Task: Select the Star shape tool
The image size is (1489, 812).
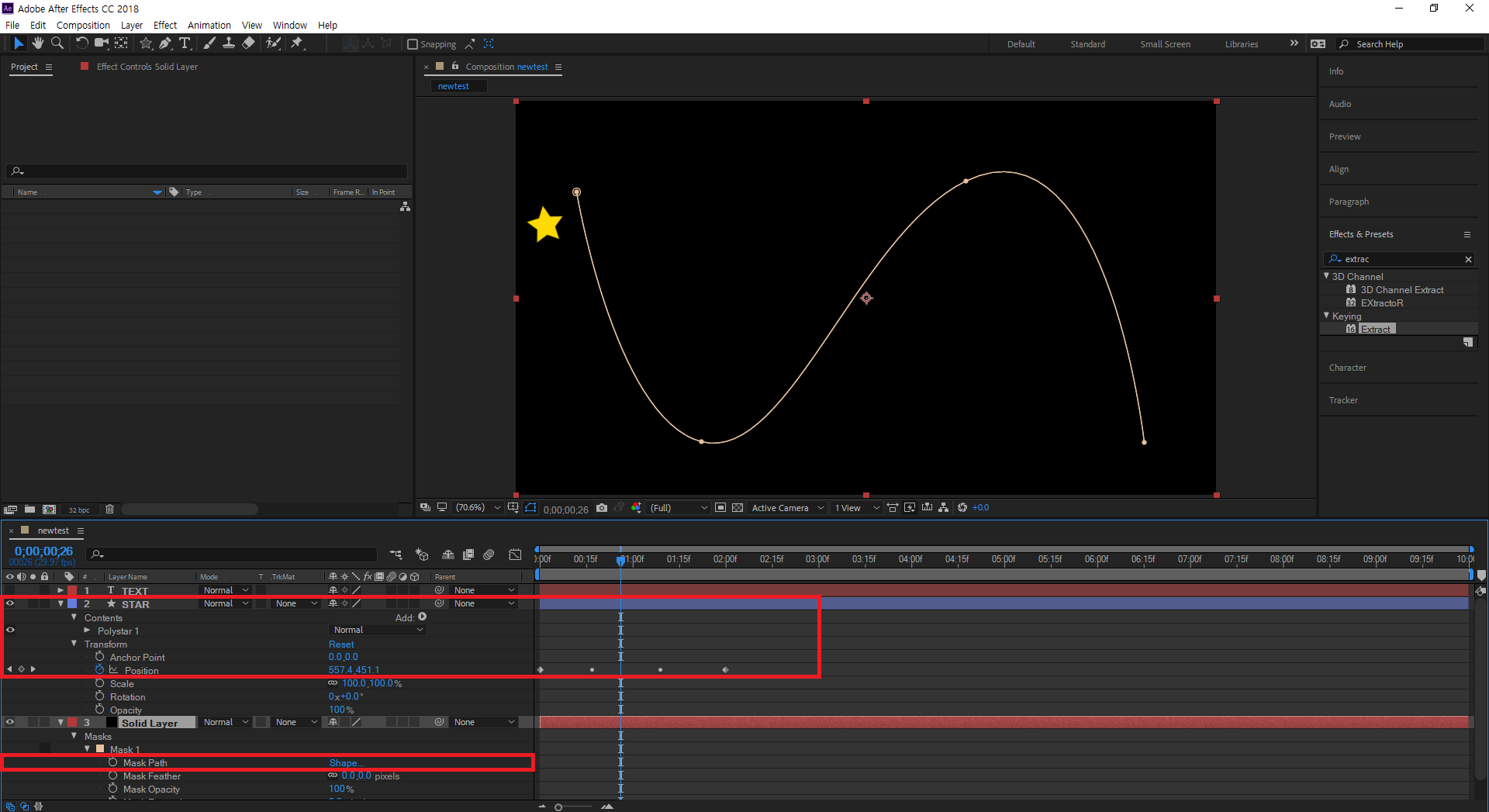Action: click(x=146, y=43)
